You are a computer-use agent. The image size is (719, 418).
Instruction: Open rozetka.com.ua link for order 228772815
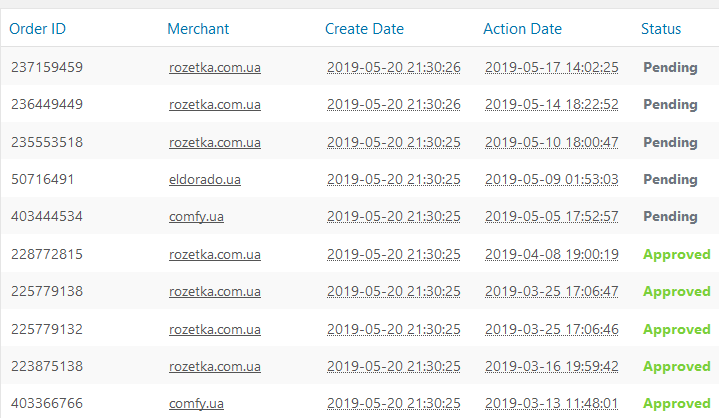(x=215, y=254)
